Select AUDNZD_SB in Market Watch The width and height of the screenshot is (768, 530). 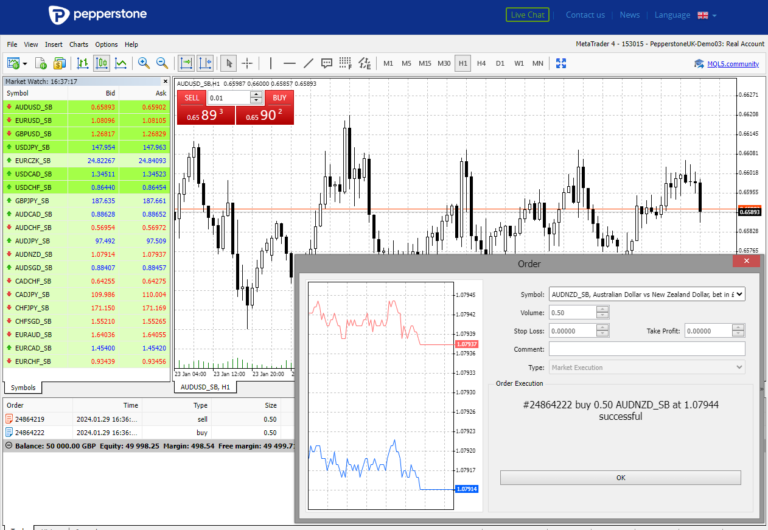click(86, 254)
